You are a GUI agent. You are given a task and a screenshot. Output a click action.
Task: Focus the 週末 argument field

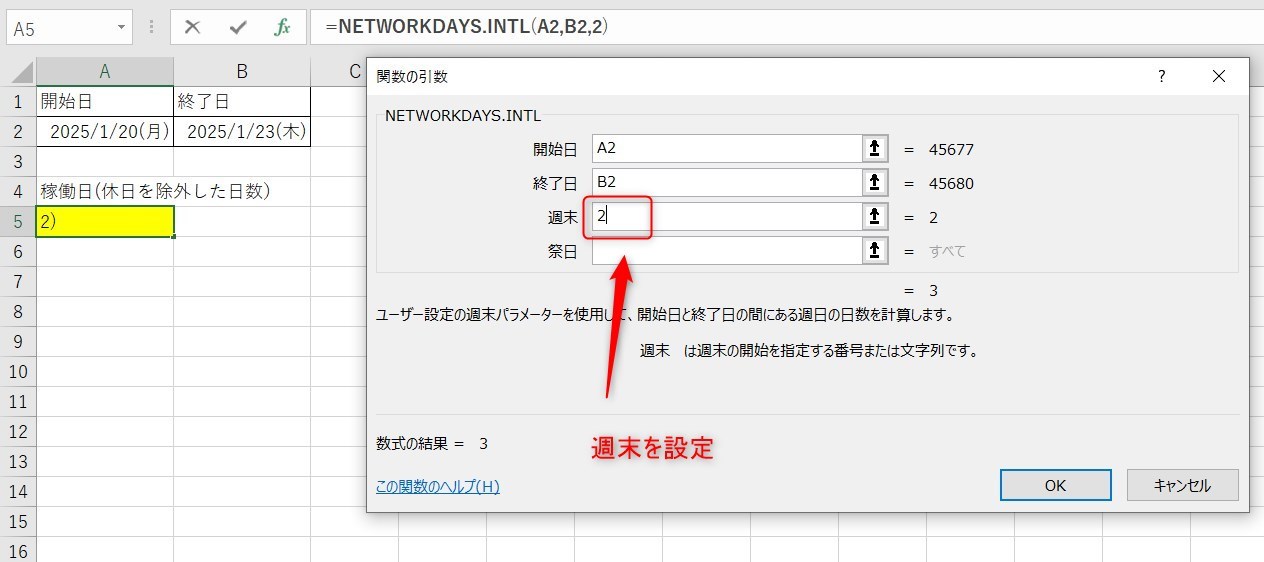coord(726,217)
